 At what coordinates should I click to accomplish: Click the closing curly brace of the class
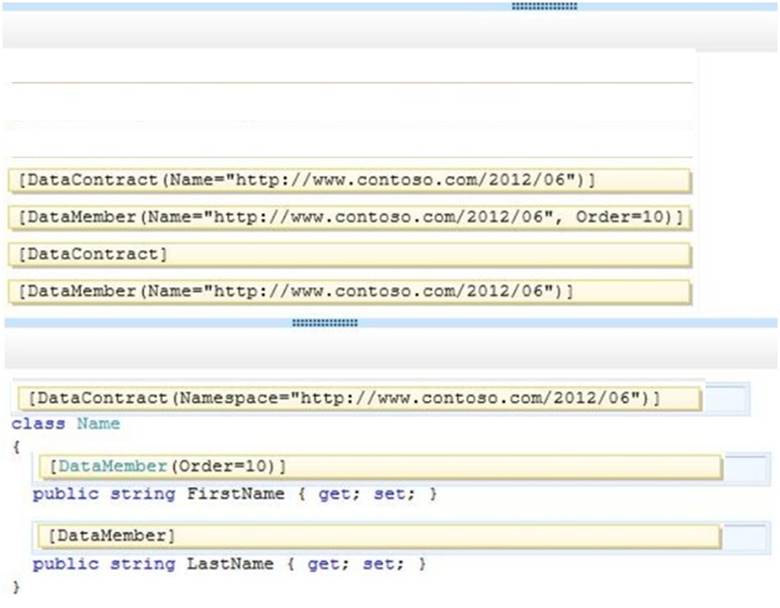pos(15,587)
